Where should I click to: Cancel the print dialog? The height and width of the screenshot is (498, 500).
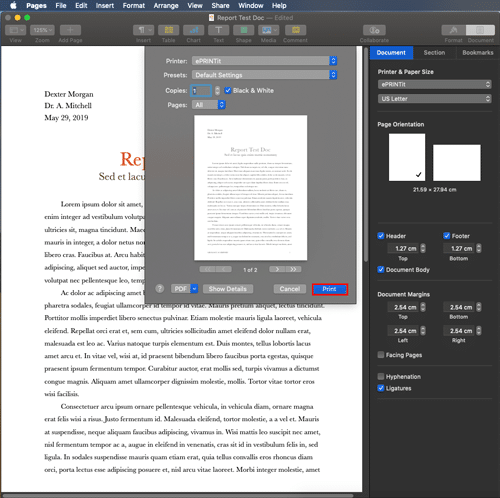click(x=290, y=289)
